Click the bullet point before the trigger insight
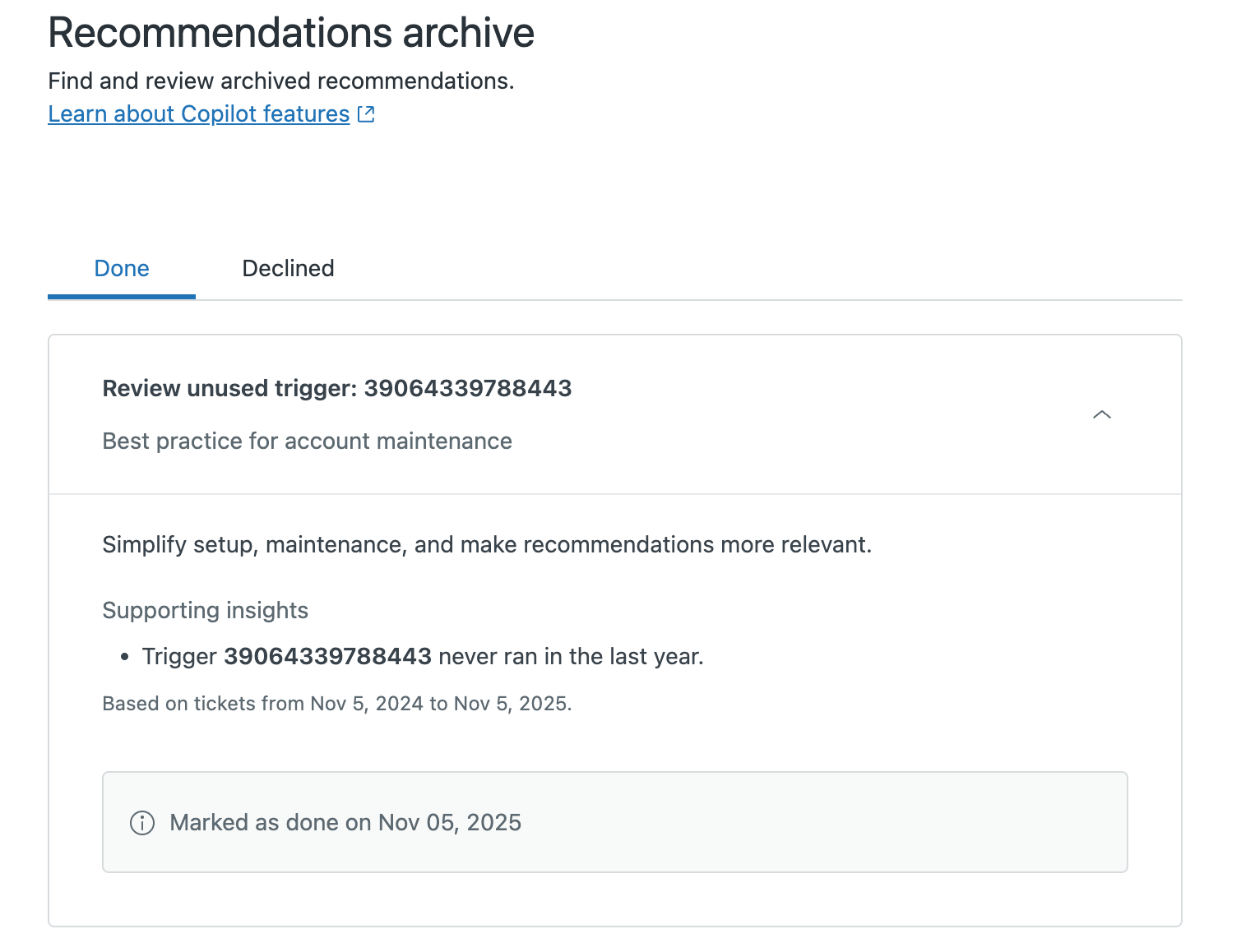The width and height of the screenshot is (1255, 952). (x=125, y=657)
